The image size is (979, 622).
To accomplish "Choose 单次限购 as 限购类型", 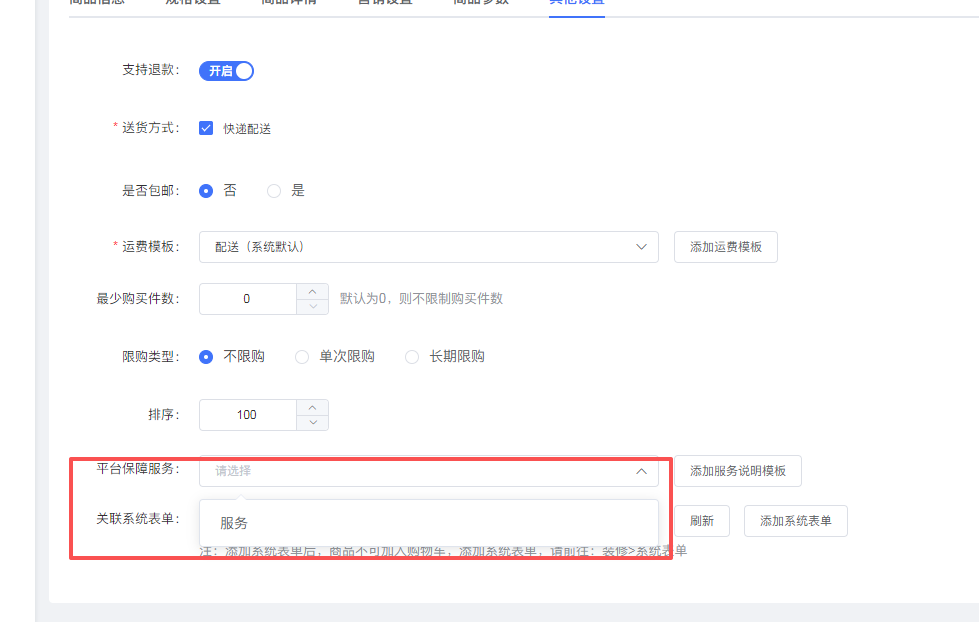I will point(302,357).
